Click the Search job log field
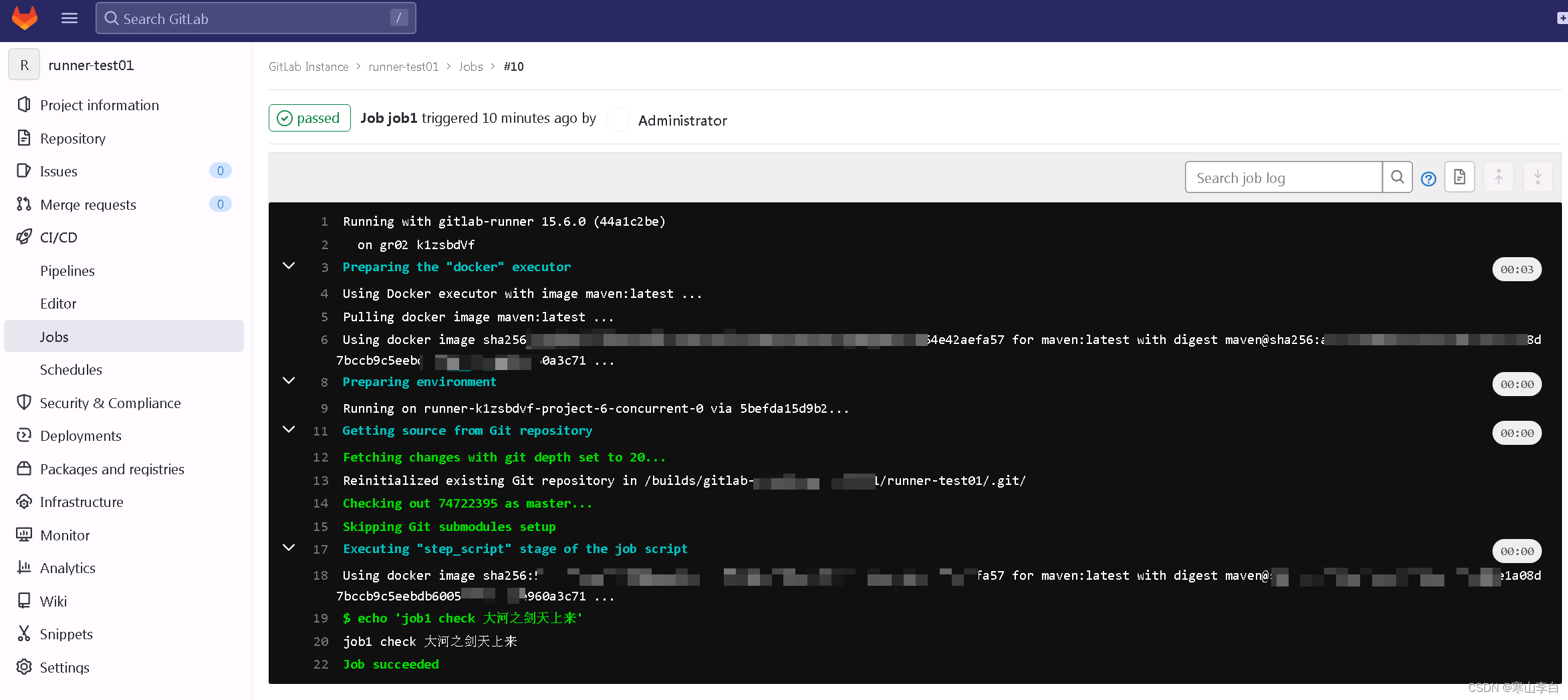Screen dimensions: 1568x700 point(1284,177)
